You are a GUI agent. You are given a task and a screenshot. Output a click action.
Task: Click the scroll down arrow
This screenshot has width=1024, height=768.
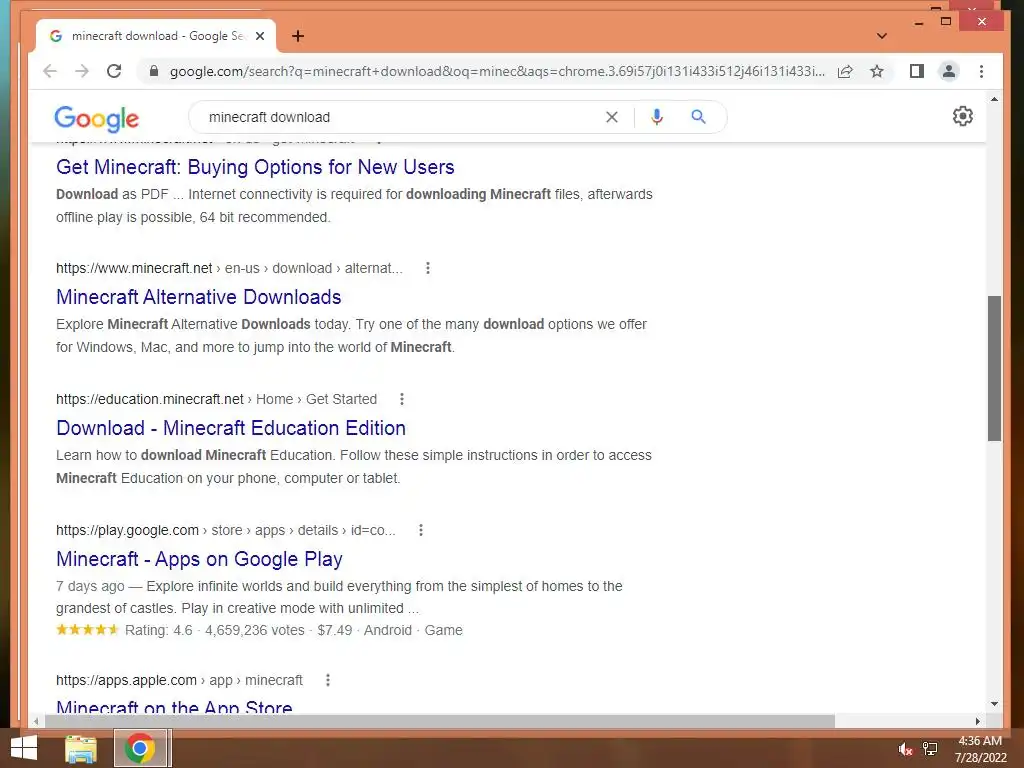click(994, 704)
